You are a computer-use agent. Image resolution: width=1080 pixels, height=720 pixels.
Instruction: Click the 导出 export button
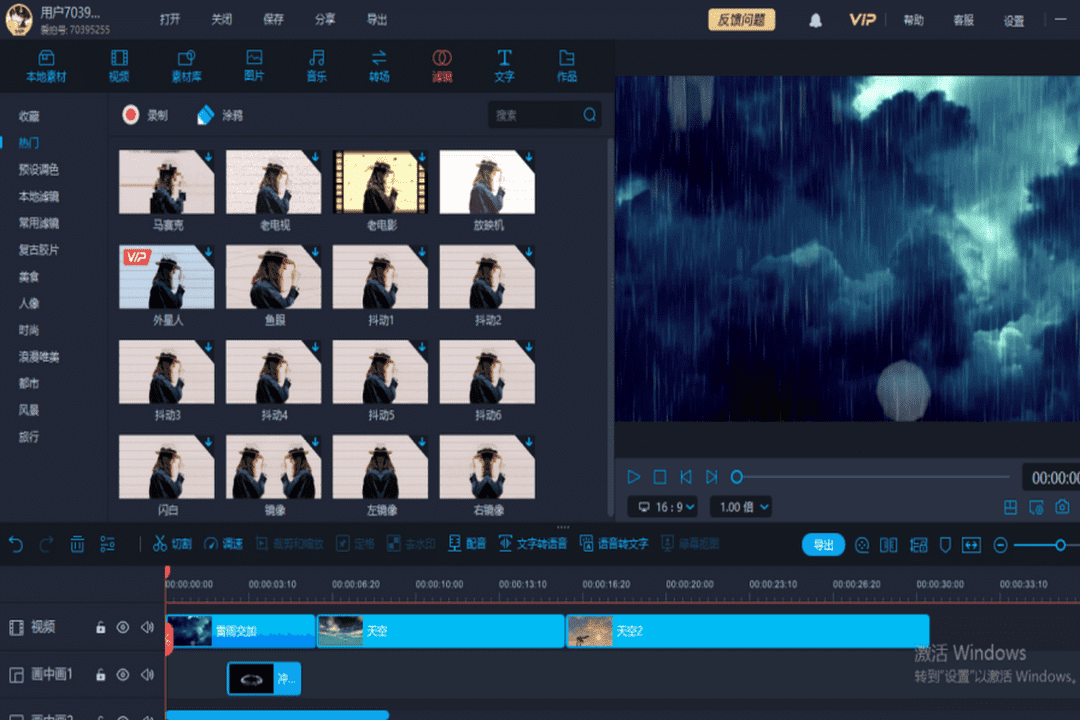click(x=823, y=544)
